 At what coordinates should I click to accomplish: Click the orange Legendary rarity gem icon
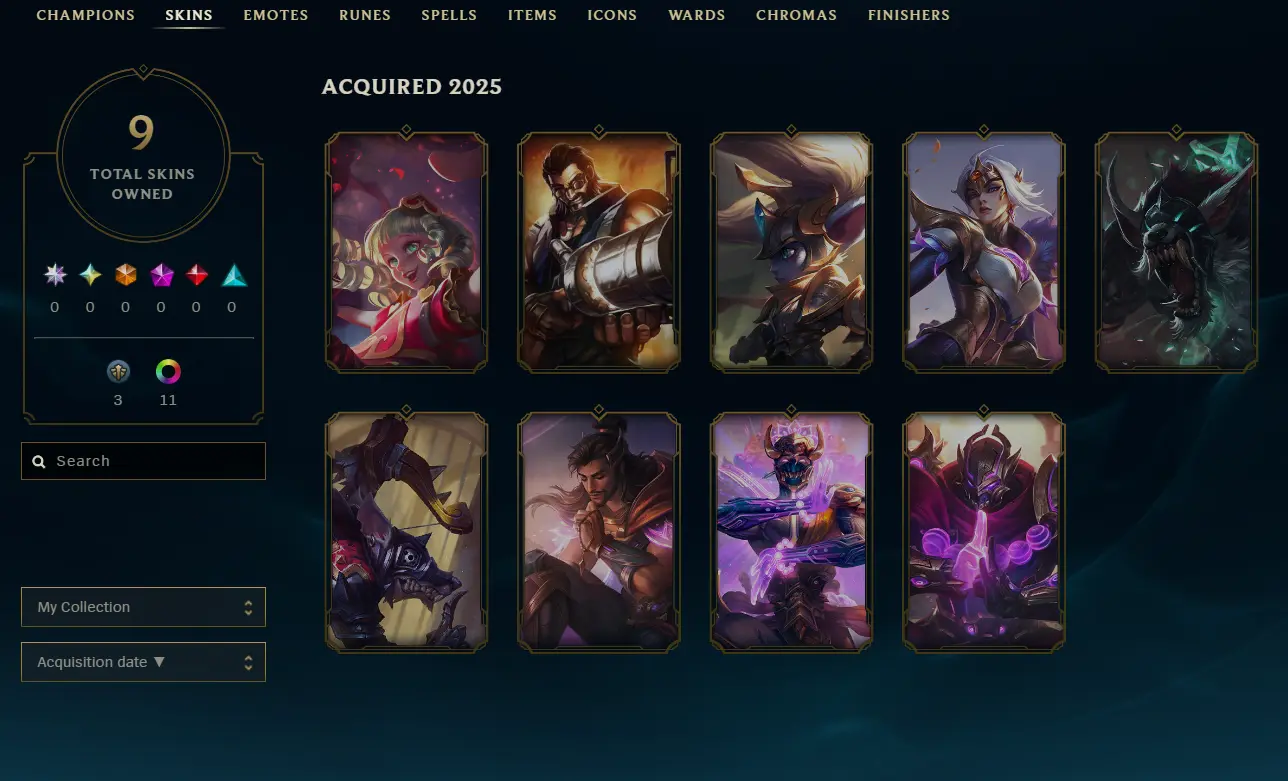coord(126,275)
